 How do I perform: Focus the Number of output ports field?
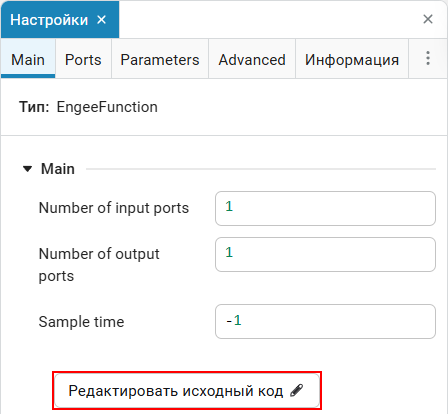325,254
